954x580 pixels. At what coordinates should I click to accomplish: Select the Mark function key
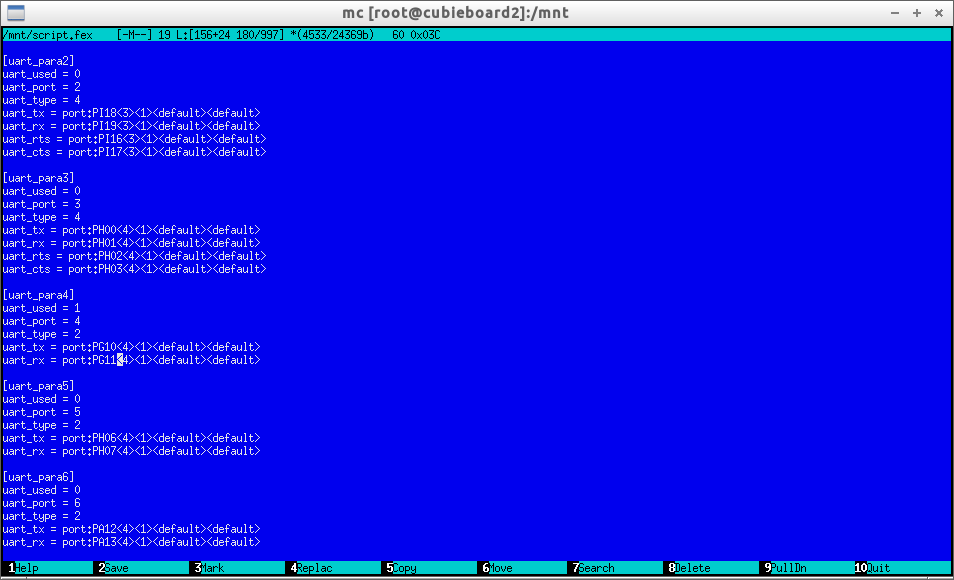(213, 568)
